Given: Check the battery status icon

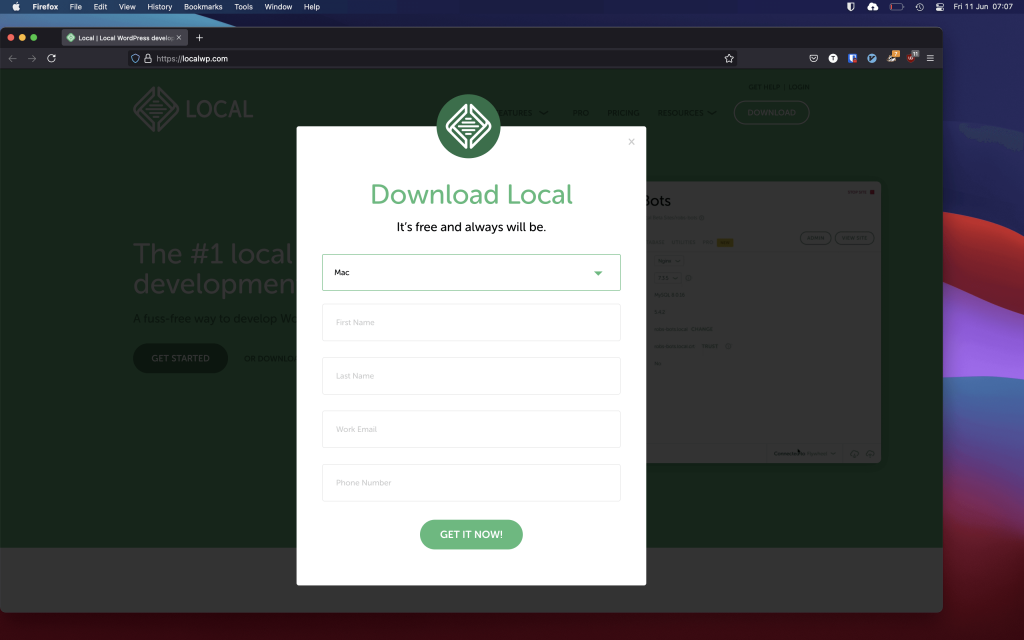Looking at the screenshot, I should pyautogui.click(x=897, y=7).
